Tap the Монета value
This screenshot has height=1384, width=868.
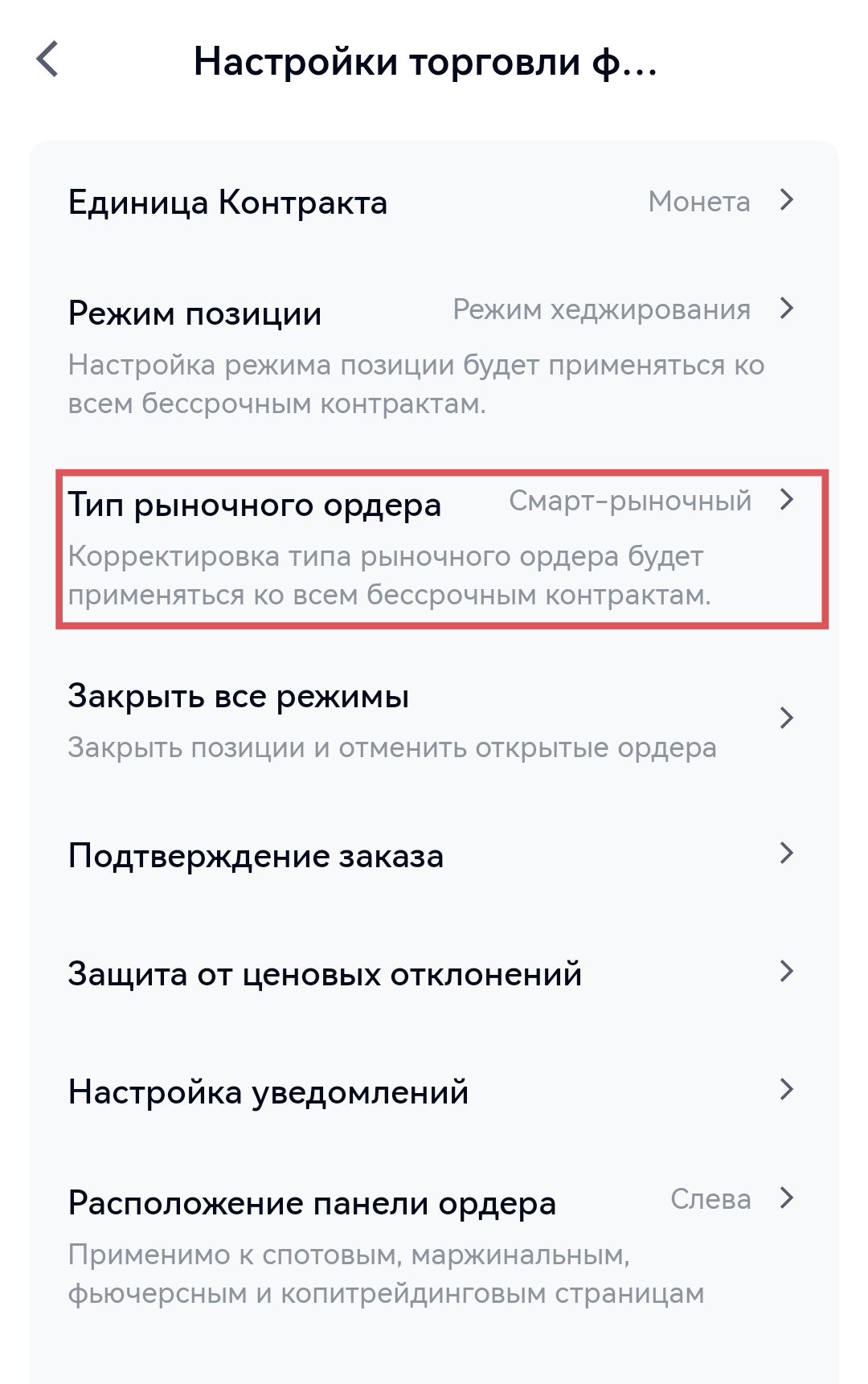click(x=698, y=202)
